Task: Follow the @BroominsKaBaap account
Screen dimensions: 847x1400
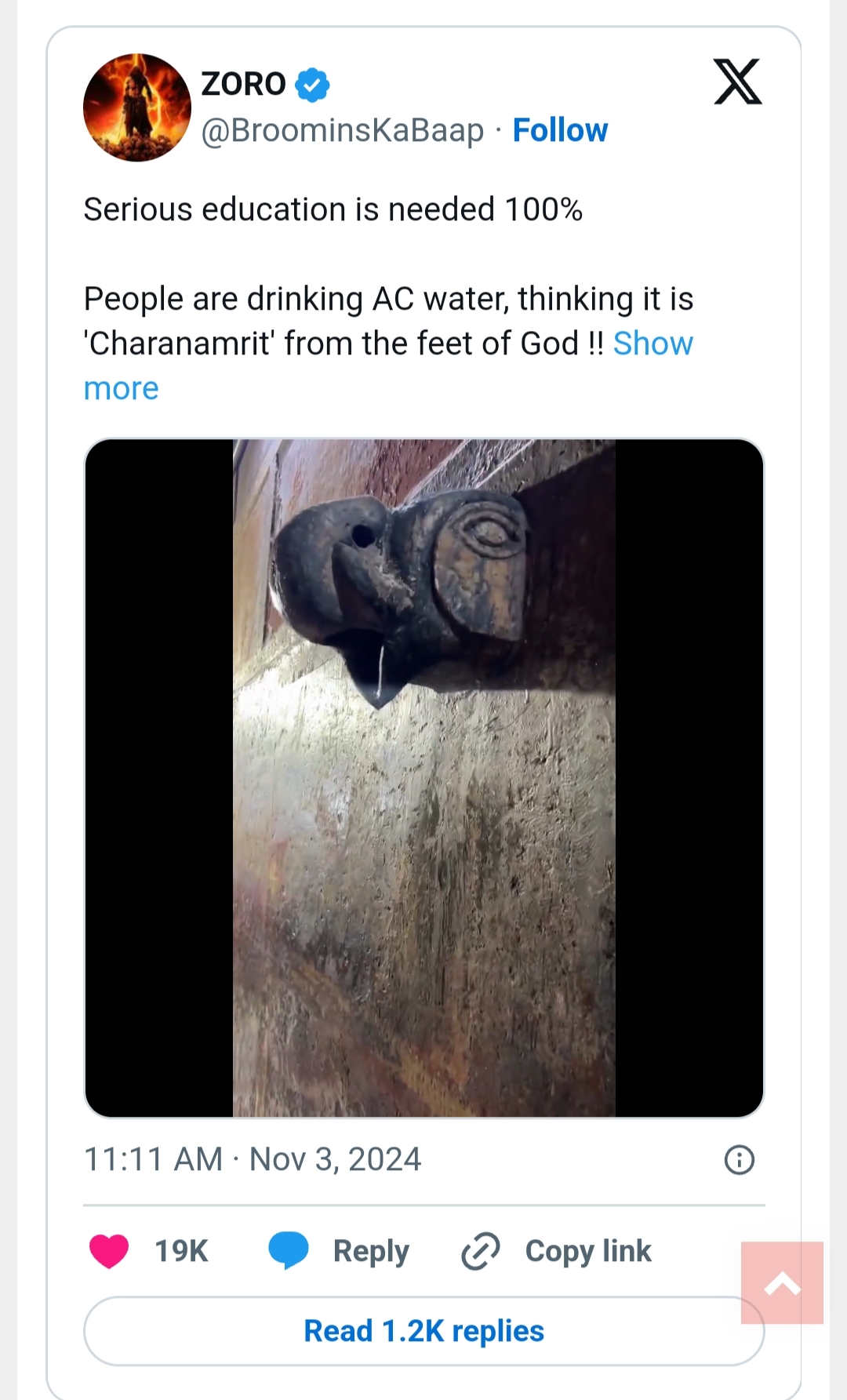Action: pos(560,130)
